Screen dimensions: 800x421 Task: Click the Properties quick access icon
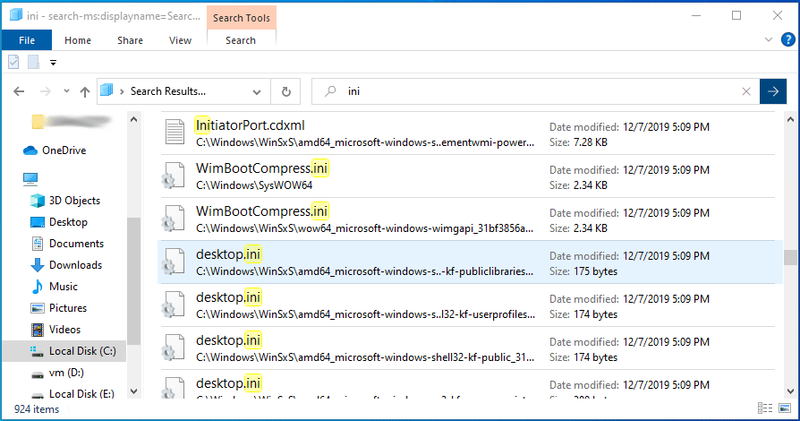[x=14, y=62]
